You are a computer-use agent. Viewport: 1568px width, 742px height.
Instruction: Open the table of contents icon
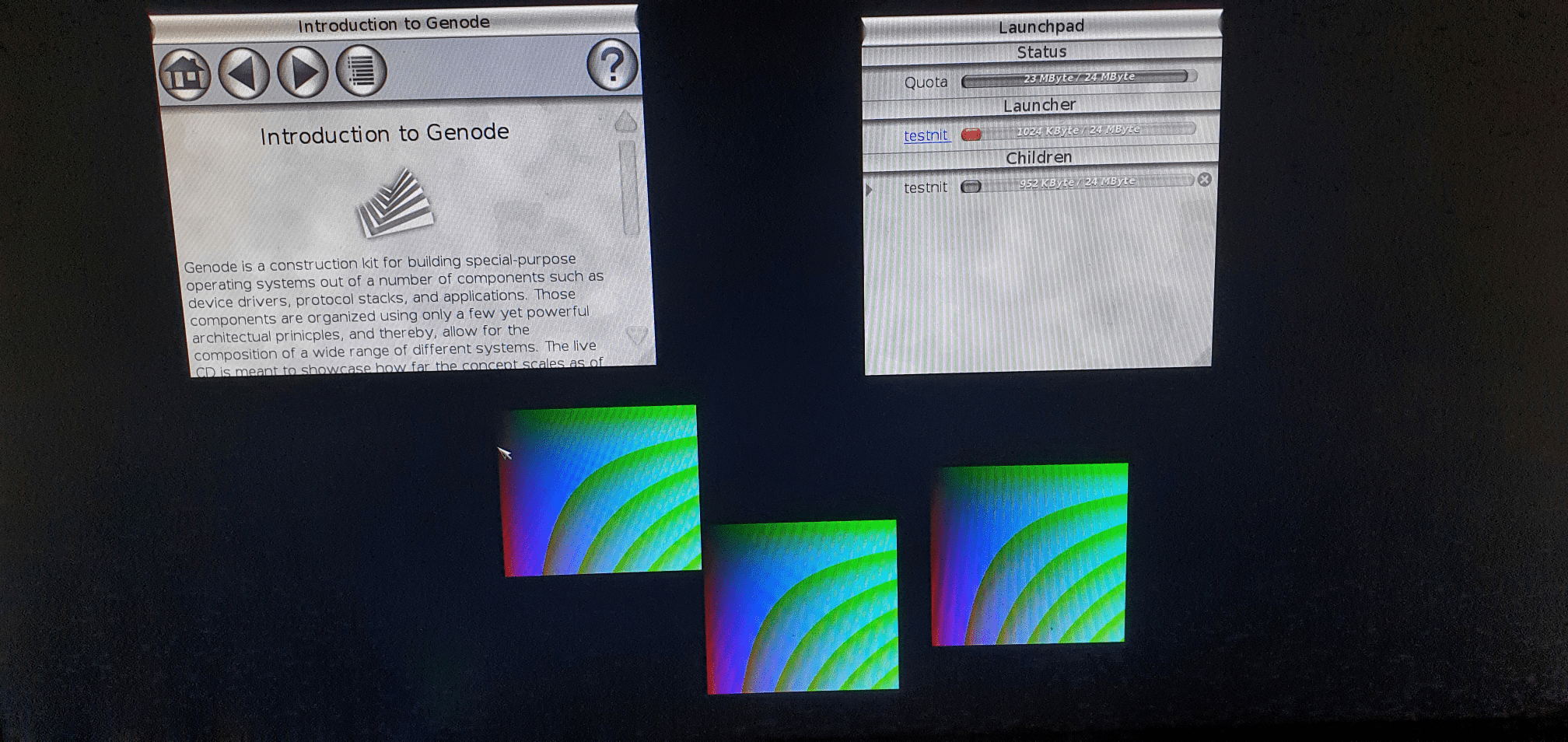[x=361, y=71]
